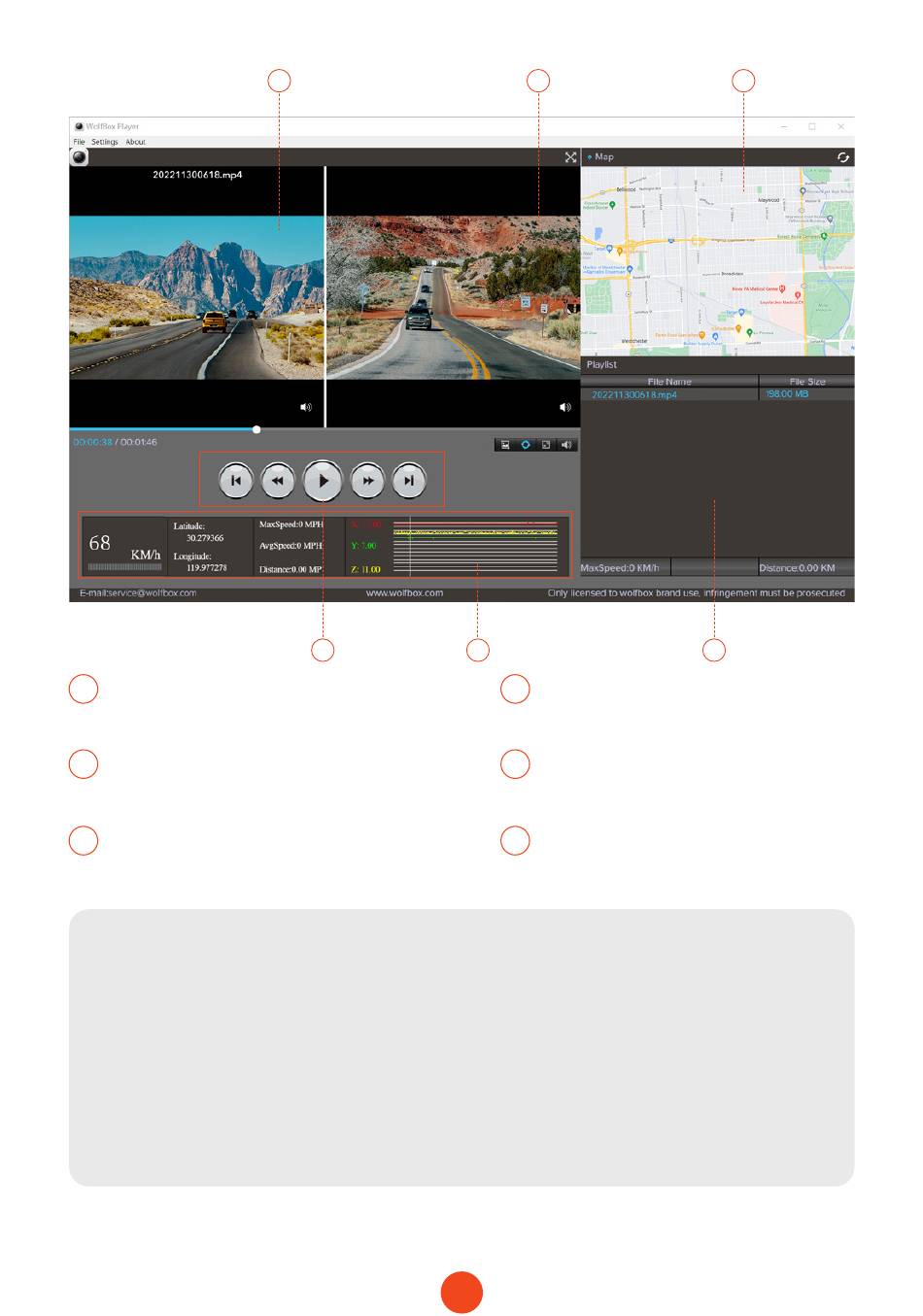
Task: Click the File Name column header
Action: 669,382
